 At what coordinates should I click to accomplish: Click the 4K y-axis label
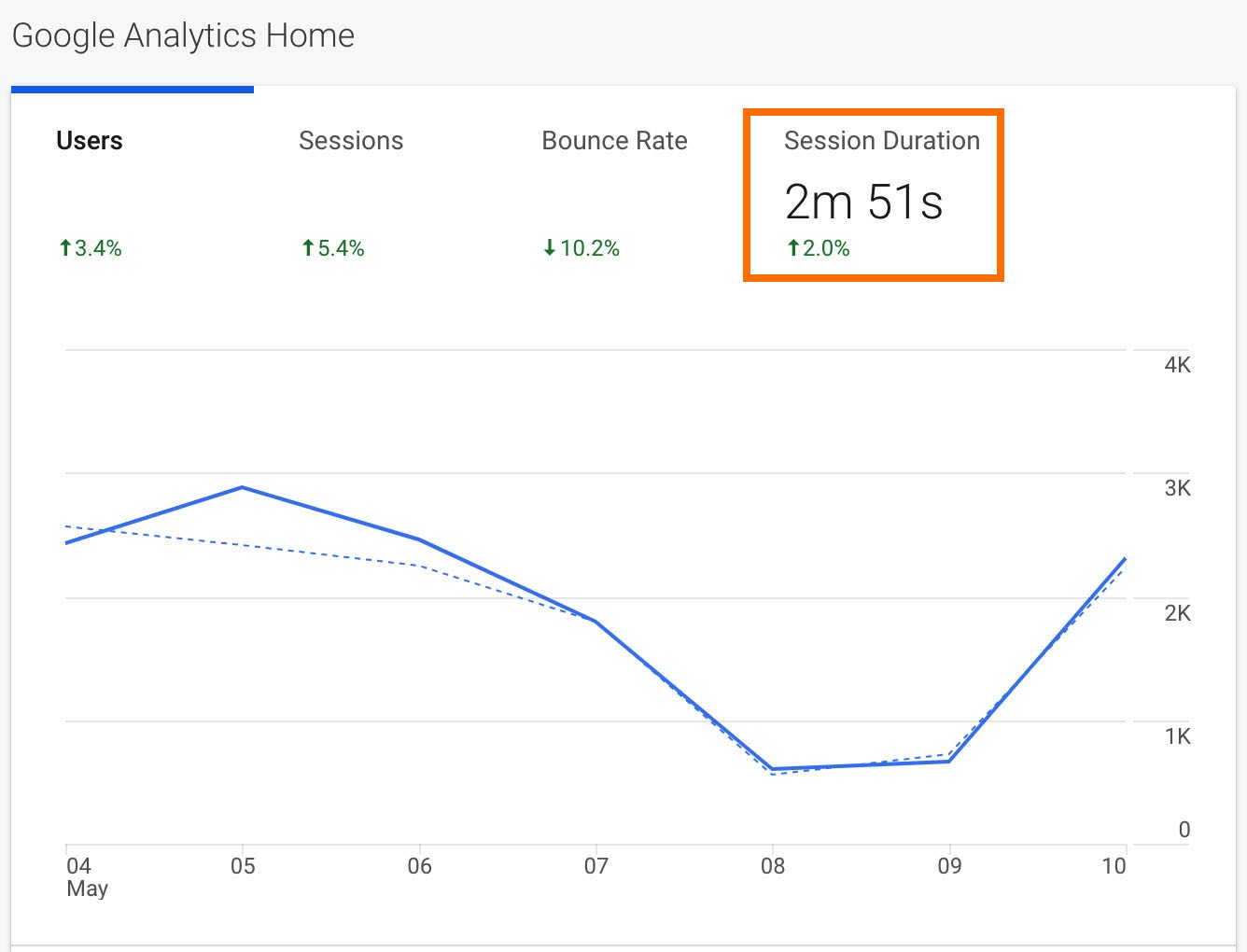point(1178,365)
